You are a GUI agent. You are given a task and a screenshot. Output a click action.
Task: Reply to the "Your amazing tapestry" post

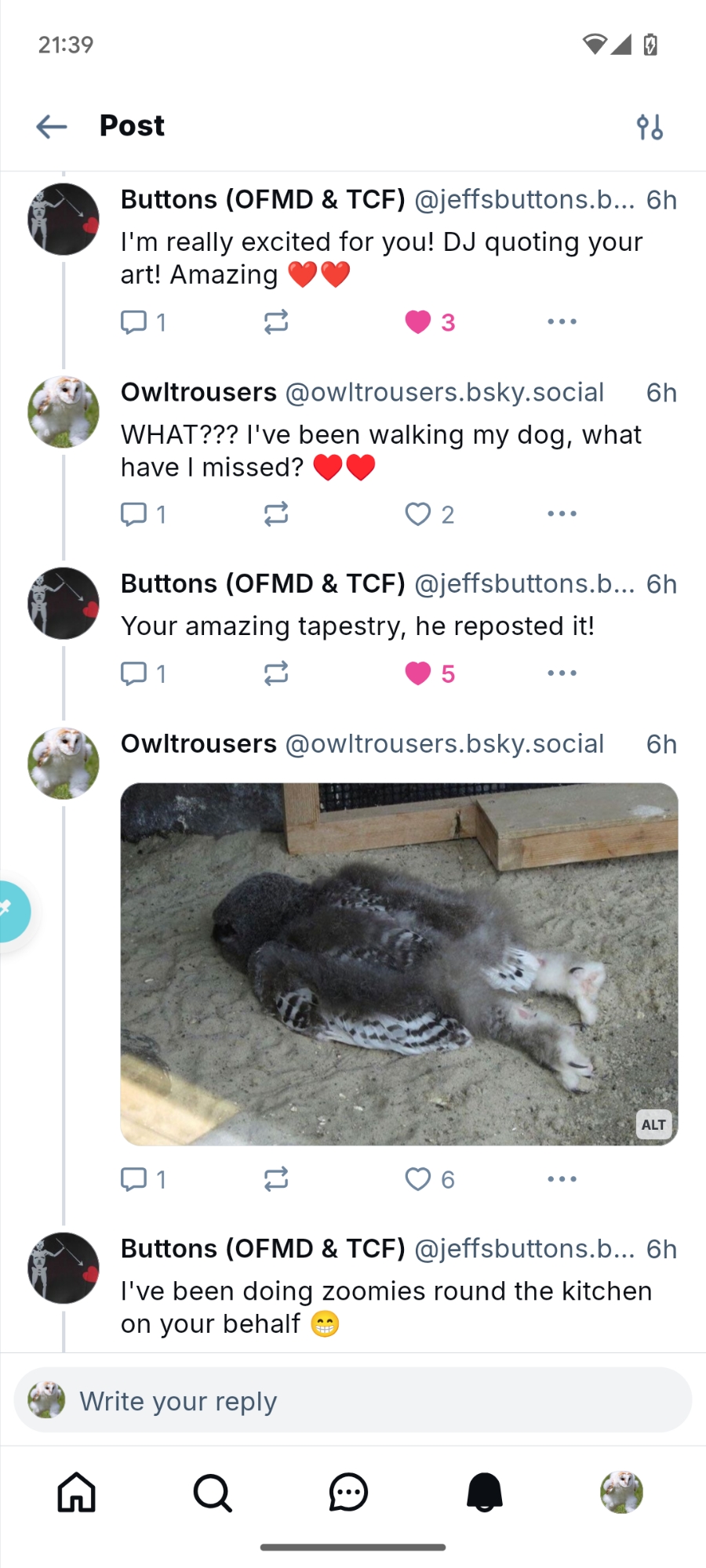pos(134,673)
